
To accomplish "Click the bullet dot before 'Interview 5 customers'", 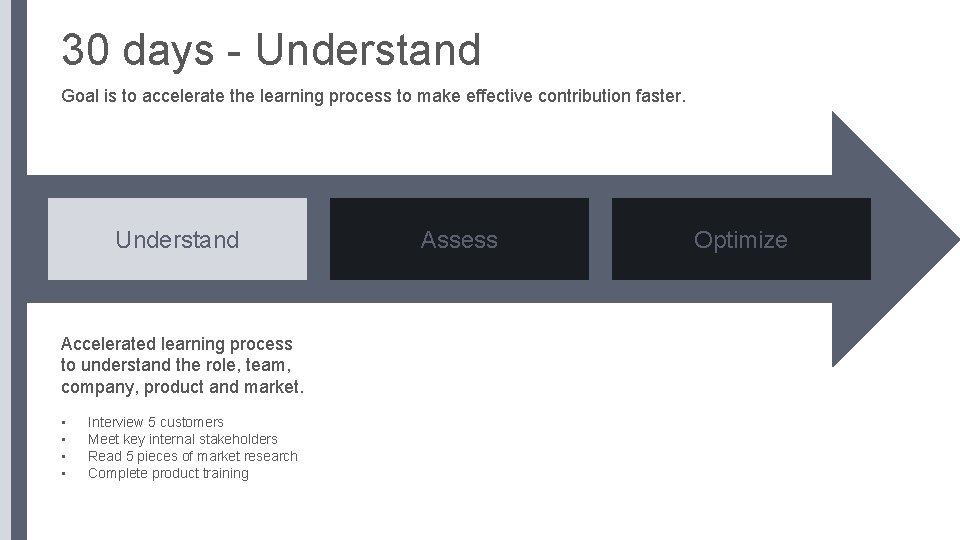I will point(63,422).
